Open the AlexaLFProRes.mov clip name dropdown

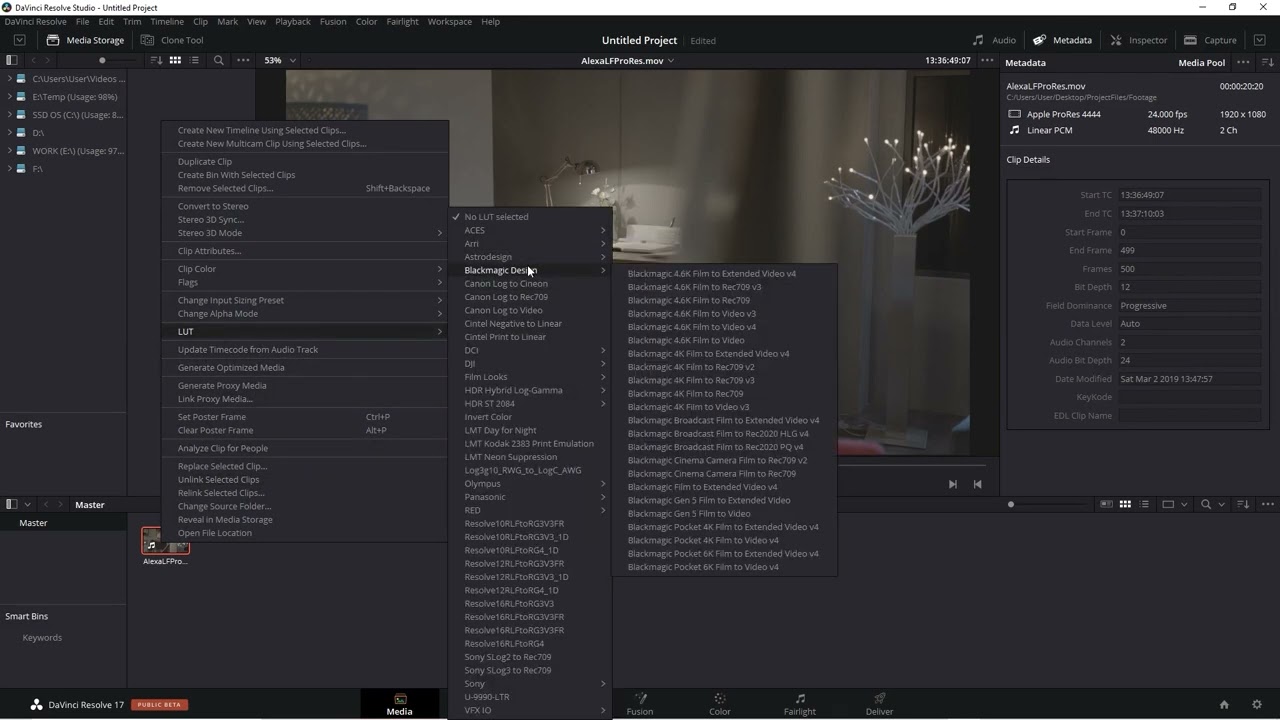(x=628, y=61)
